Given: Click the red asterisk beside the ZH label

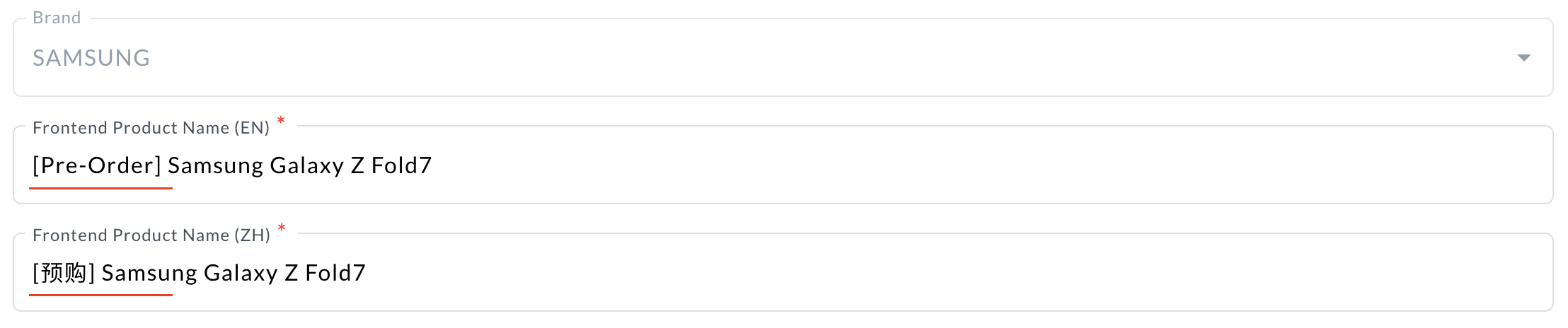Looking at the screenshot, I should tap(282, 228).
